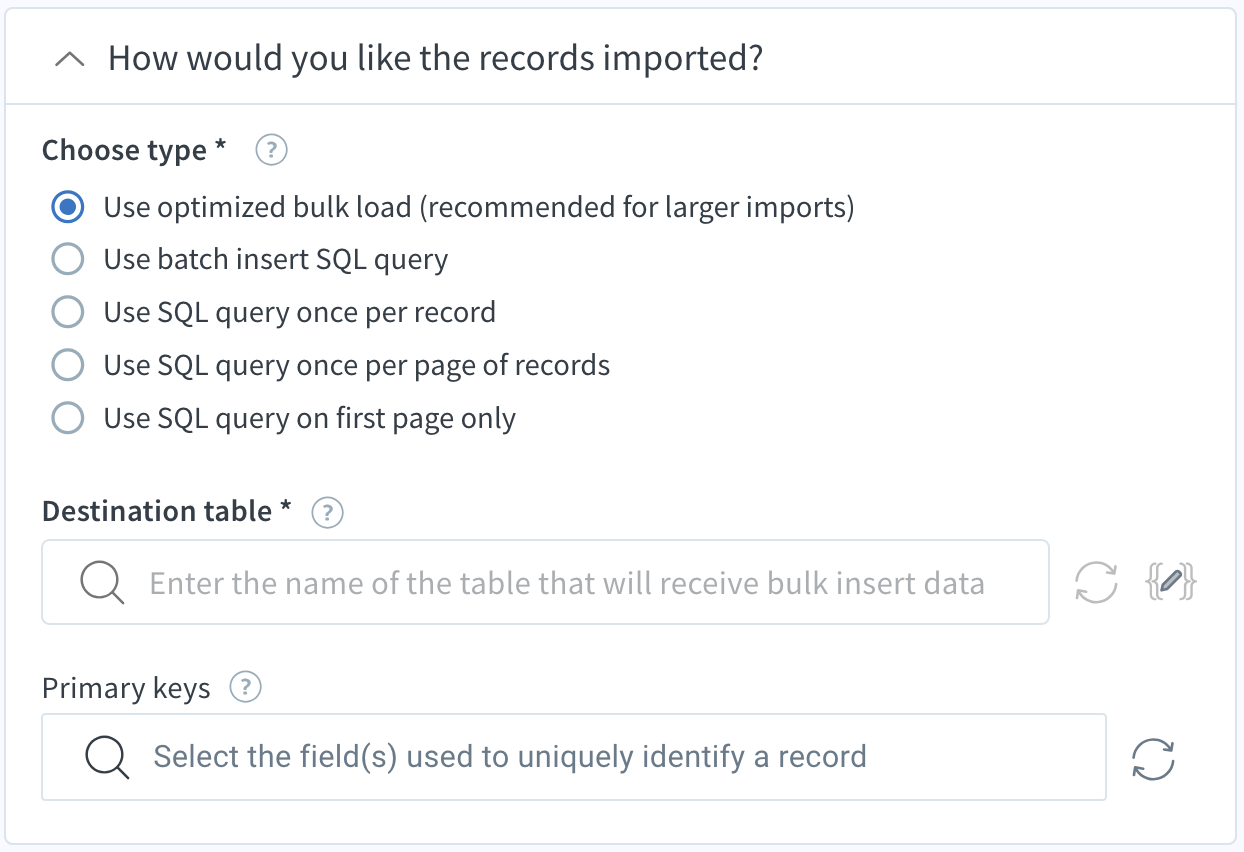Open help for Destination table
Viewport: 1244px width, 852px height.
point(327,512)
